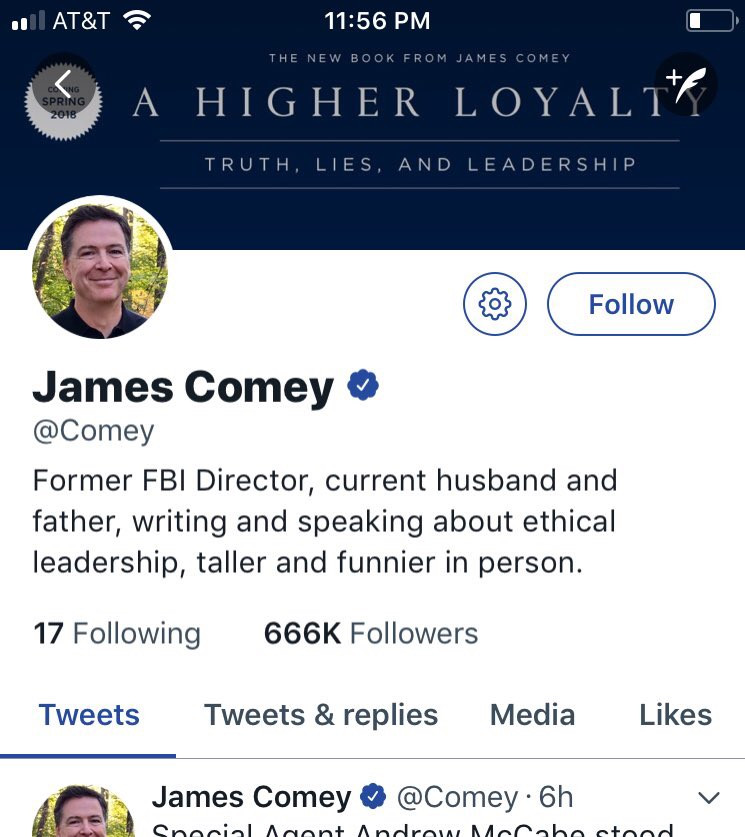745x837 pixels.
Task: Tap the Wi-Fi status icon
Action: click(135, 20)
